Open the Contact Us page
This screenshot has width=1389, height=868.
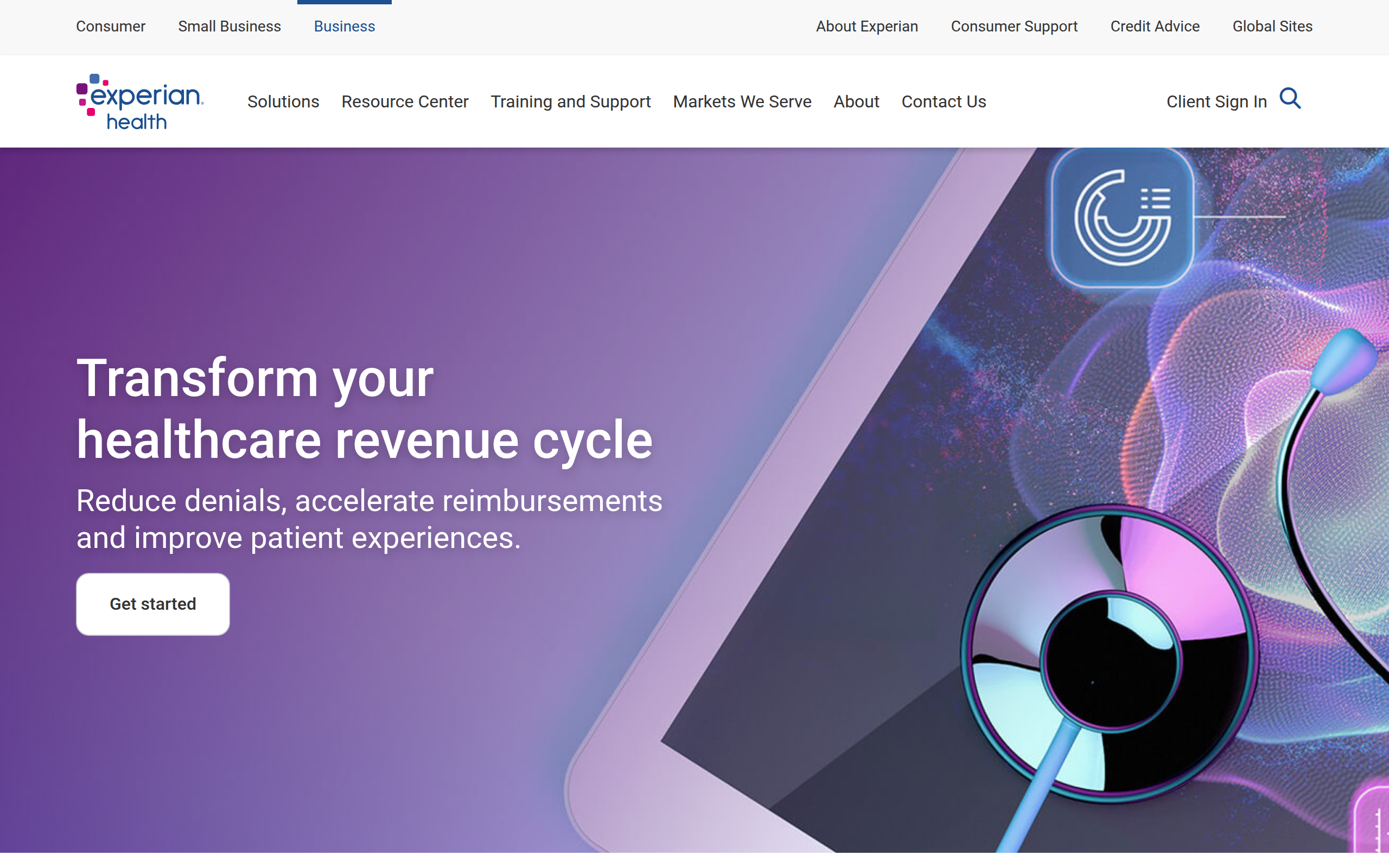click(x=944, y=101)
